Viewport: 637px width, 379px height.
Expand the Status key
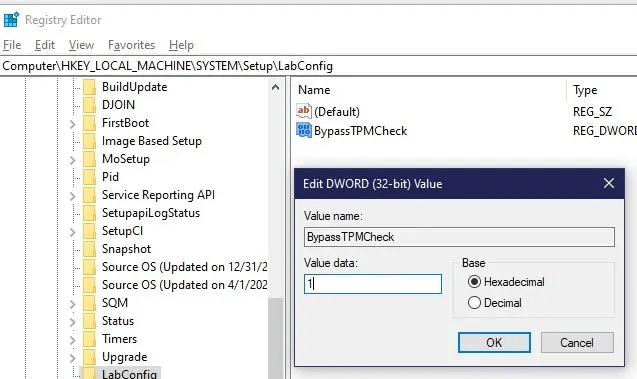pos(73,322)
